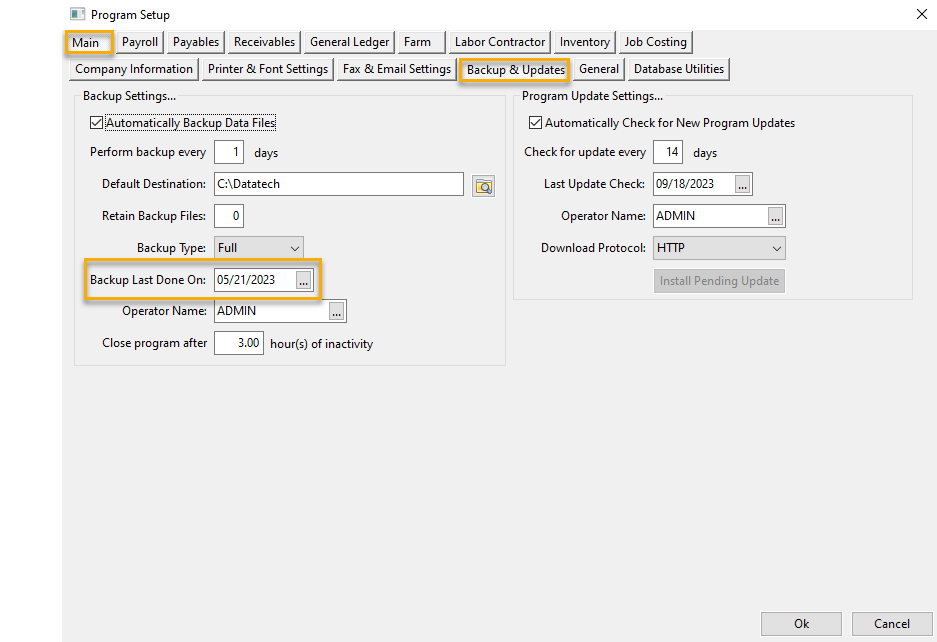Select the Retain Backup Files input box
937x642 pixels.
pyautogui.click(x=229, y=216)
